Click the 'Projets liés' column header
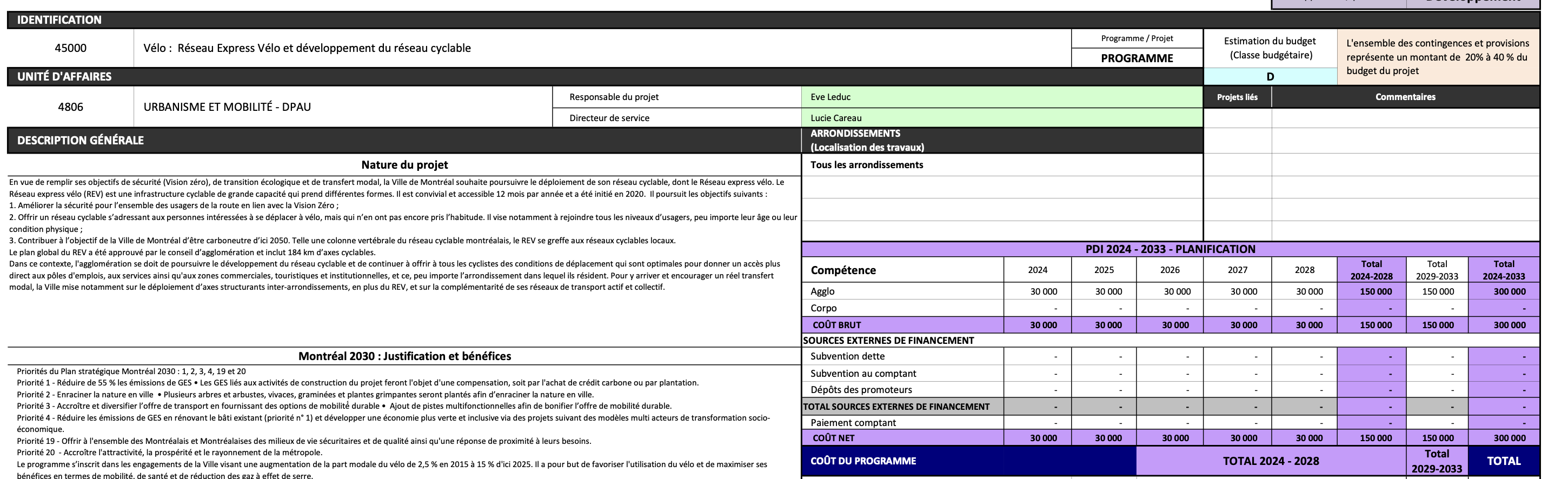 point(1238,97)
